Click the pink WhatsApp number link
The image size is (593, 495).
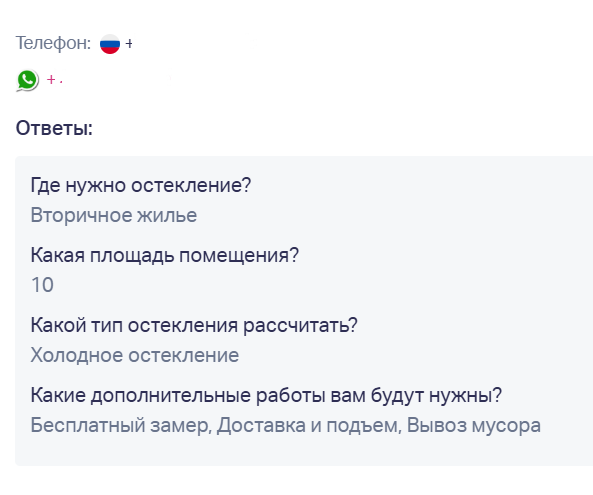tap(54, 80)
